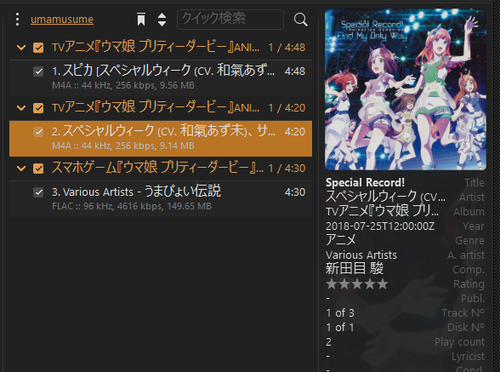Screen dimensions: 500x372
Task: Open the umamusume playlist link
Action: [62, 19]
